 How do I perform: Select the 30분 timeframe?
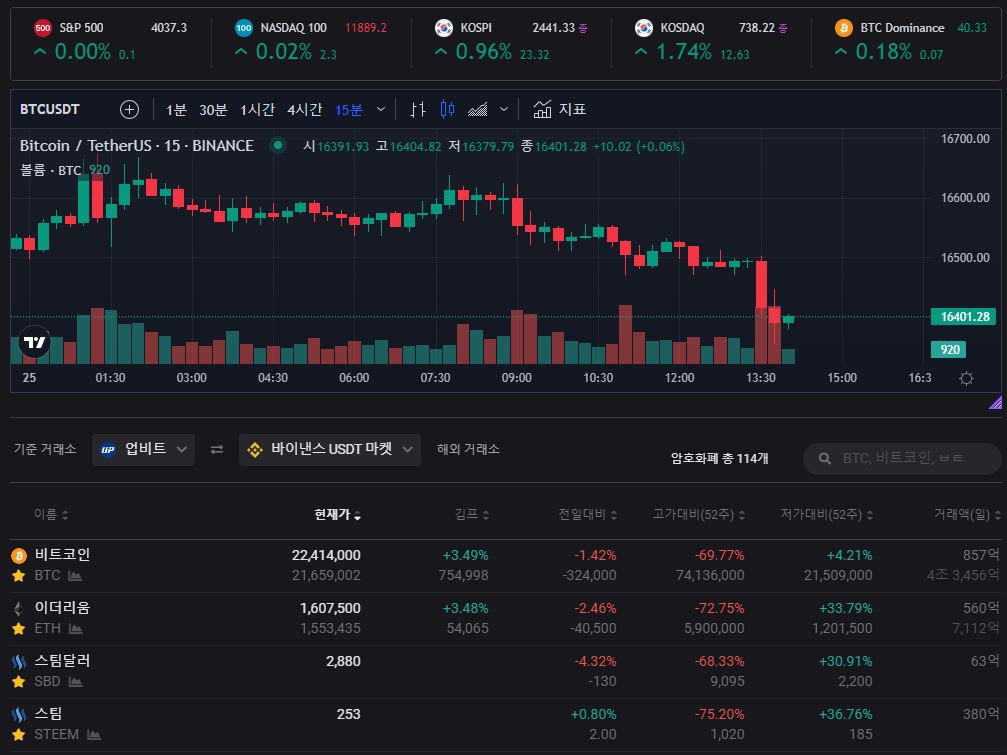click(x=213, y=110)
